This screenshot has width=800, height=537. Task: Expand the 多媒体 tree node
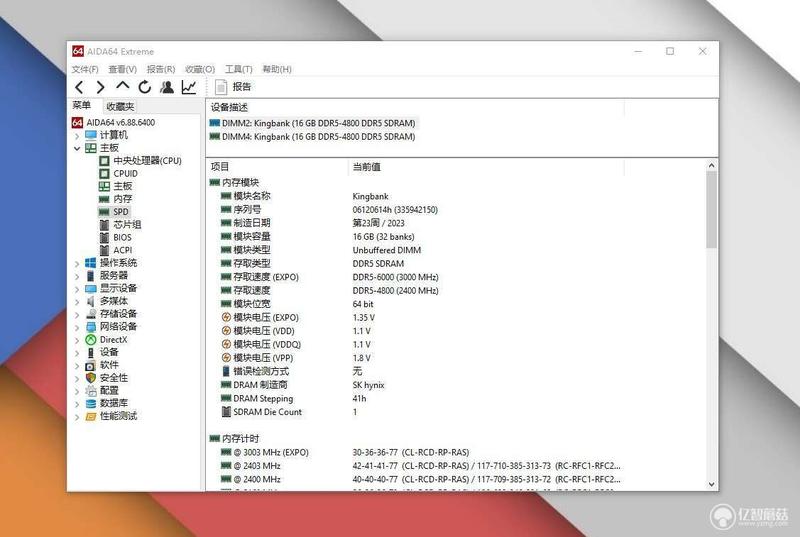[77, 302]
